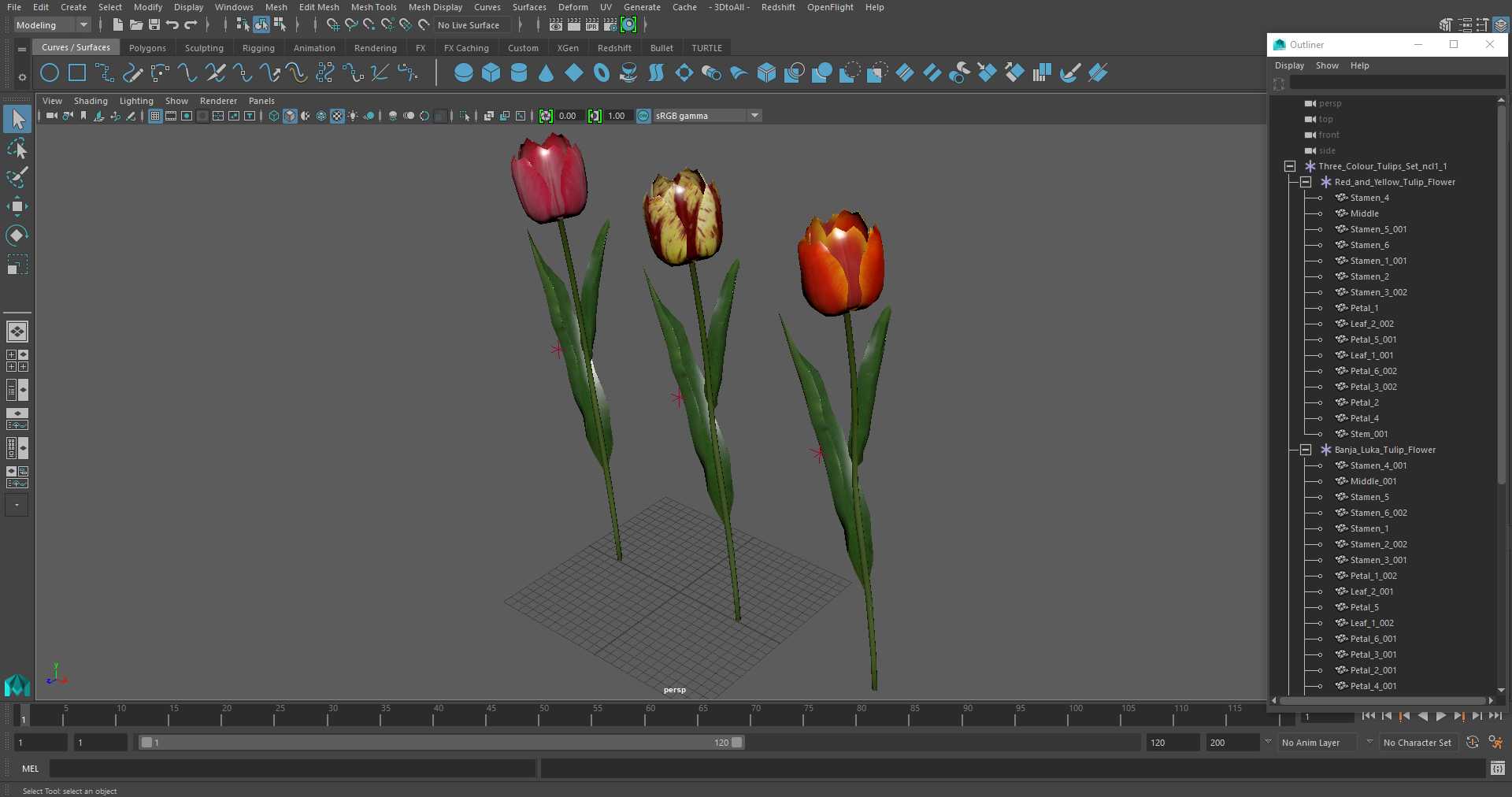
Task: Switch to the Rigging shelf tab
Action: tap(258, 48)
